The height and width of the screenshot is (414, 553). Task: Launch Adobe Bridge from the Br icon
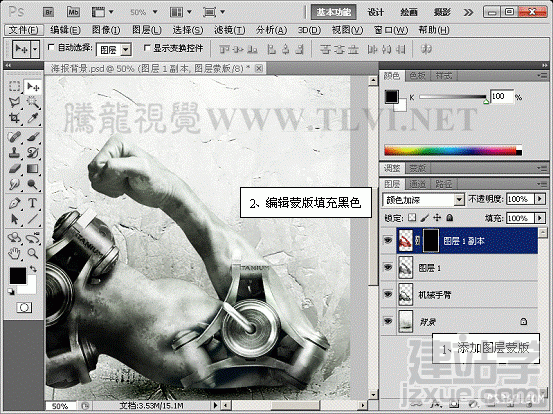coord(49,12)
